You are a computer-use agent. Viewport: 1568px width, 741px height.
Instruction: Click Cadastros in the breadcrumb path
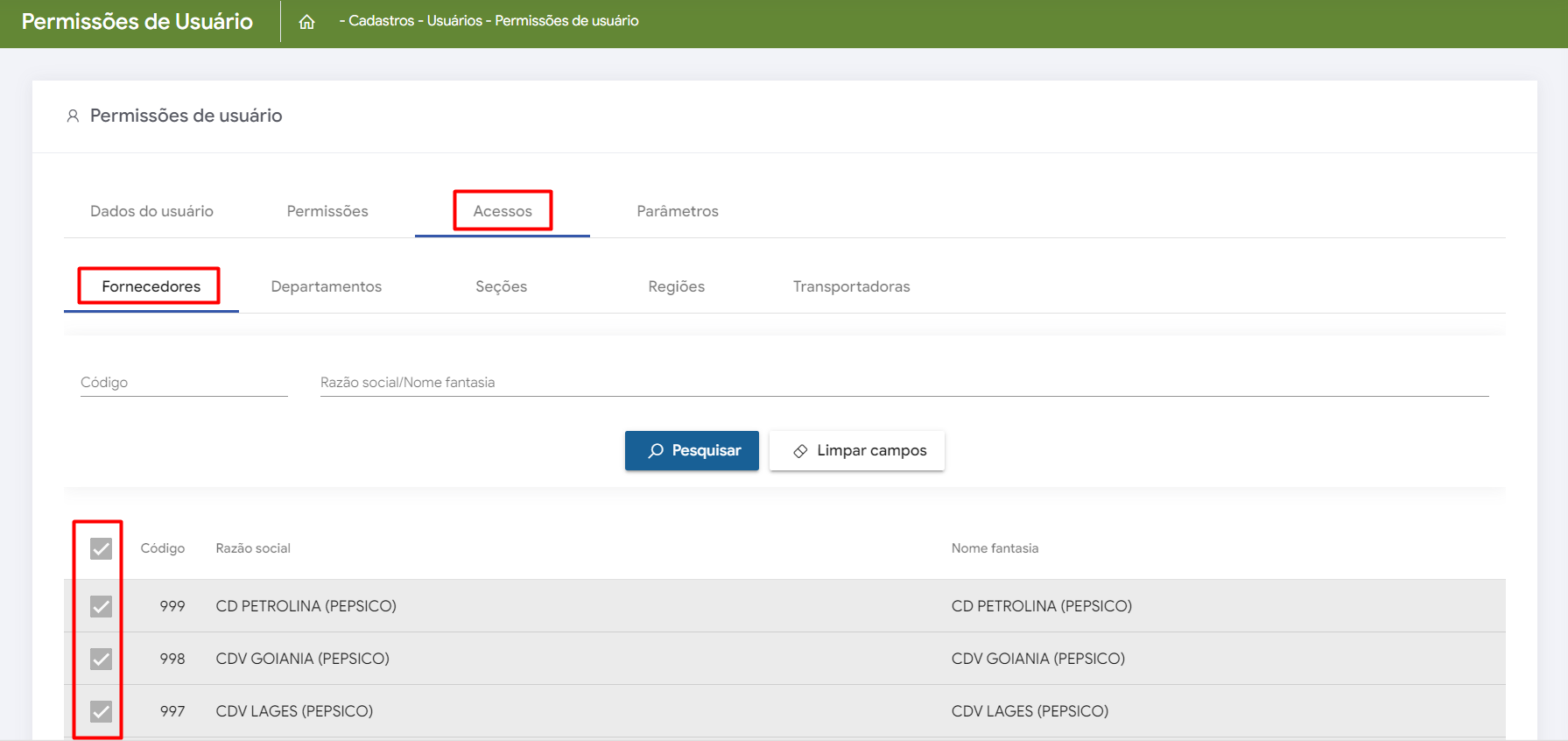click(381, 21)
